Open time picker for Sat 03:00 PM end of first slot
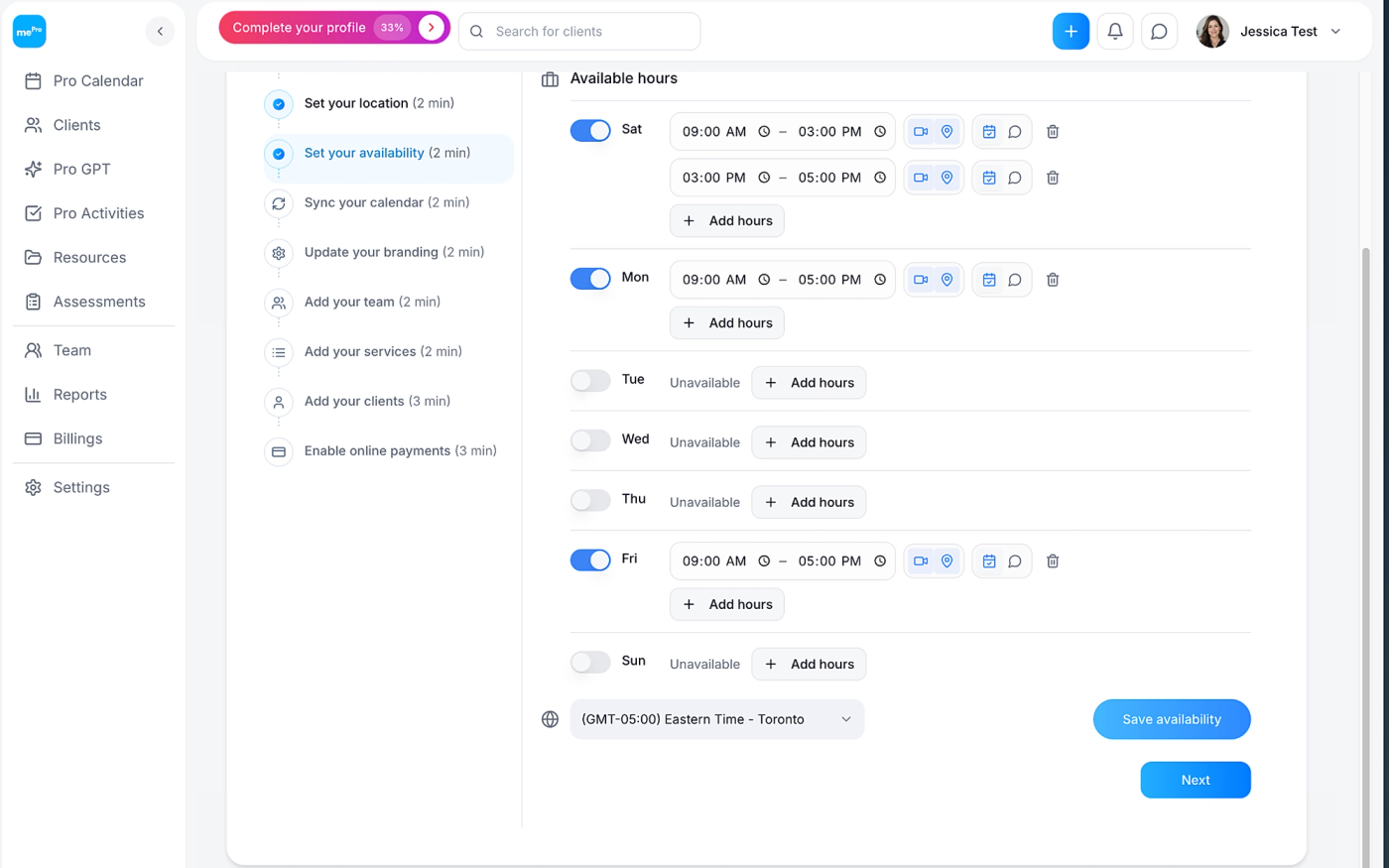1389x868 pixels. coord(880,131)
